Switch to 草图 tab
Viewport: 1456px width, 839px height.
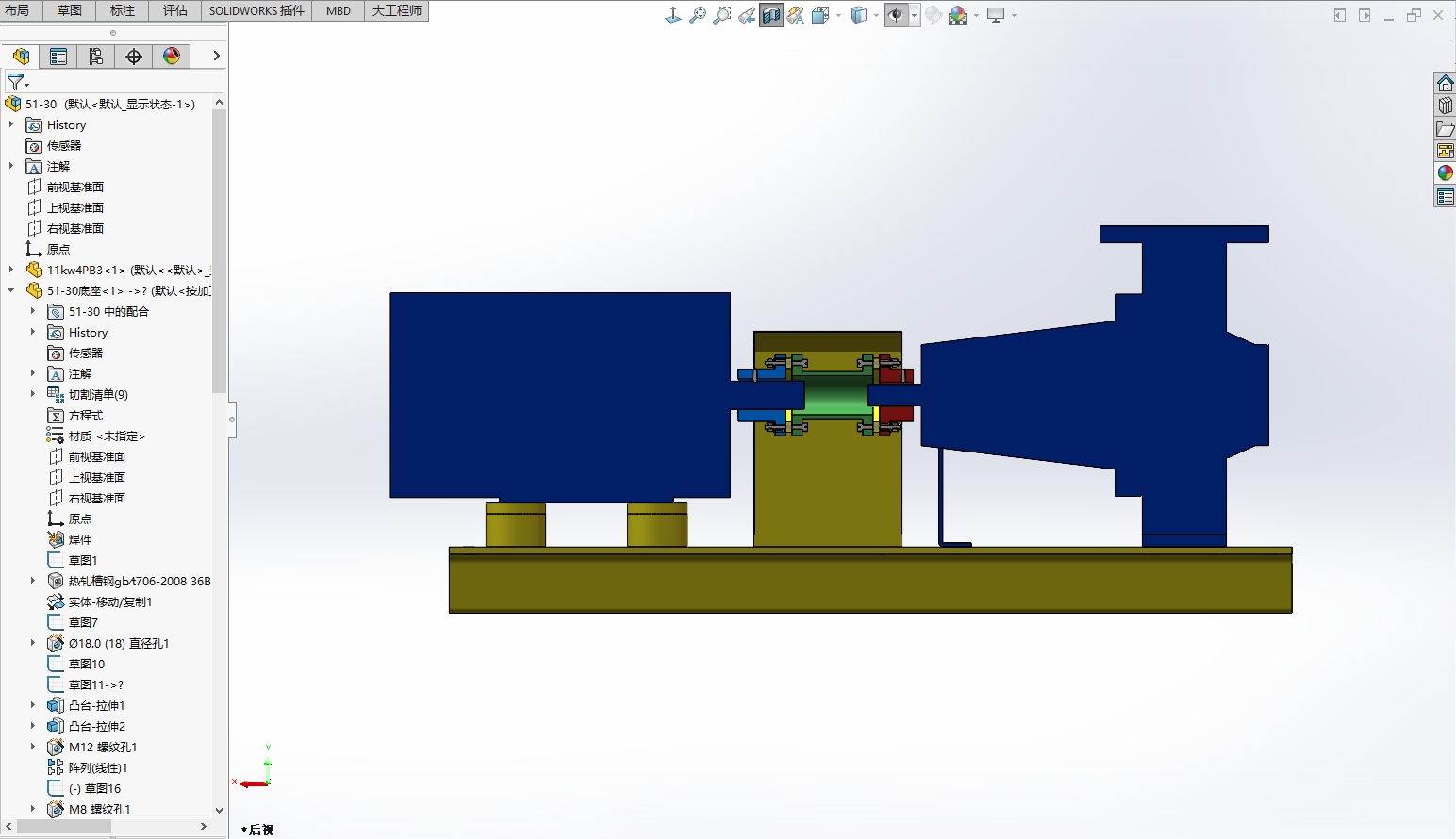click(x=70, y=10)
